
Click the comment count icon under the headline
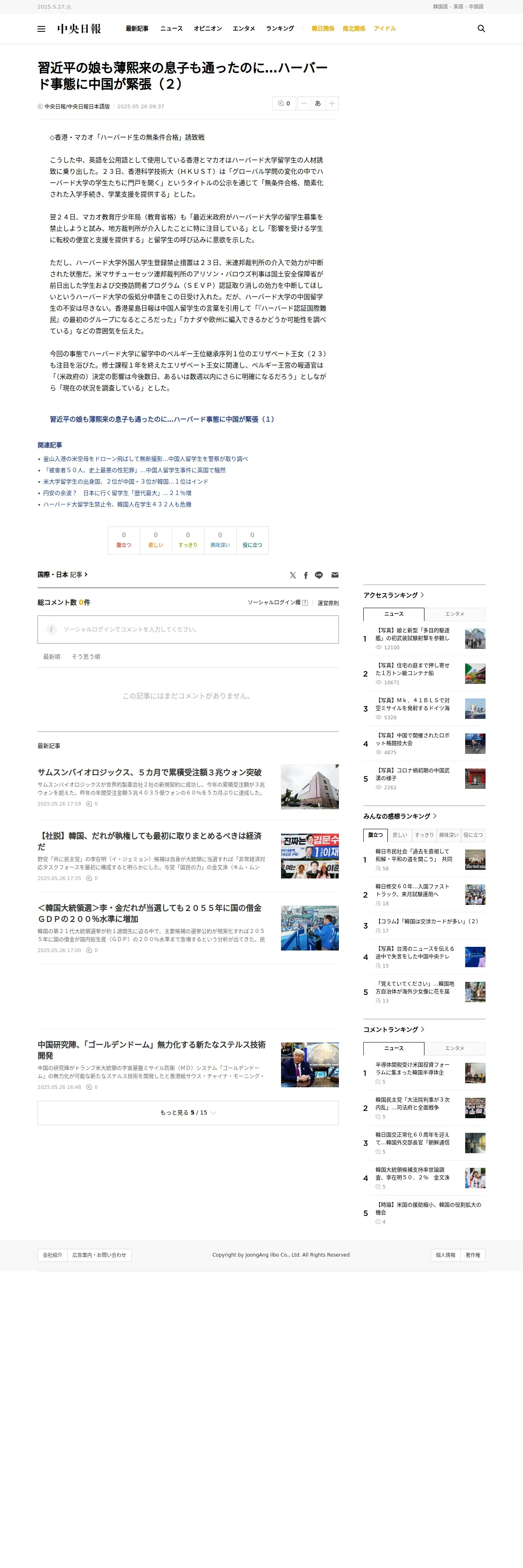coord(284,103)
